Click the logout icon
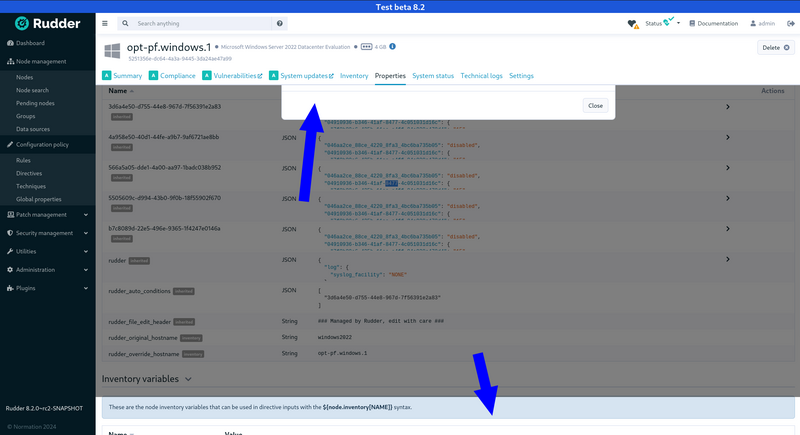The height and width of the screenshot is (435, 800). pos(790,23)
